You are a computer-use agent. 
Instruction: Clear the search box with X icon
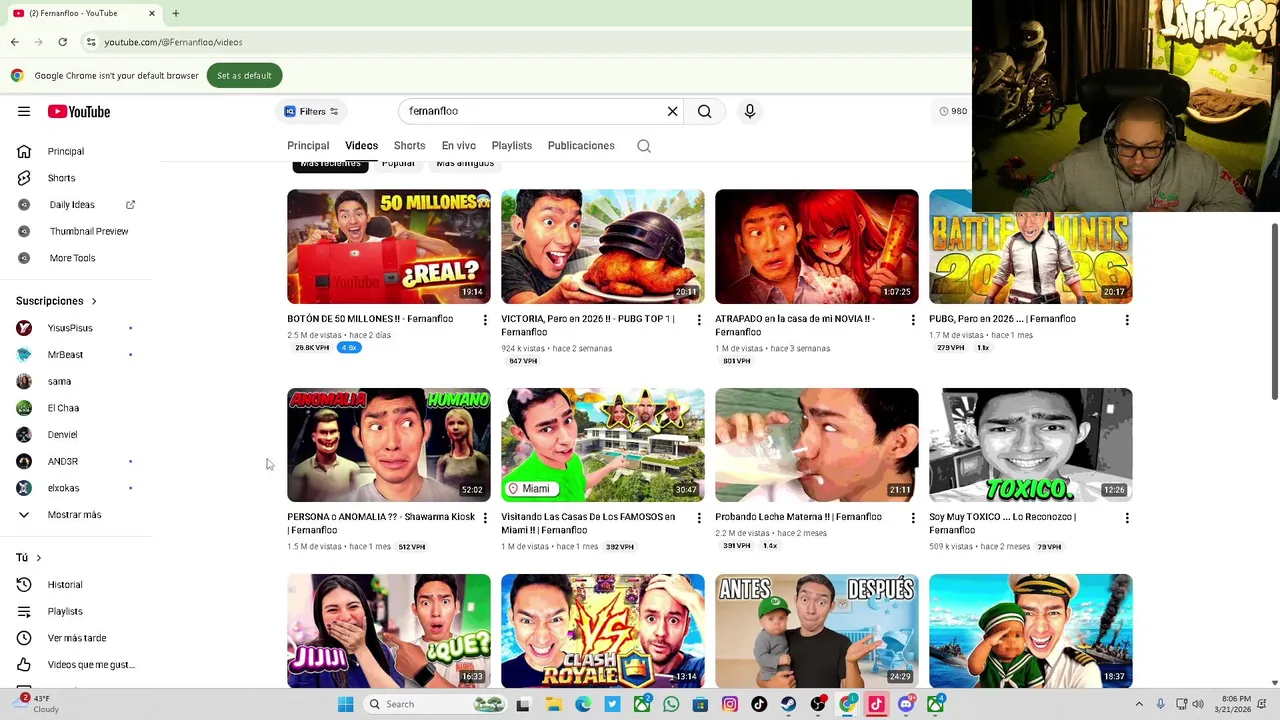[673, 111]
